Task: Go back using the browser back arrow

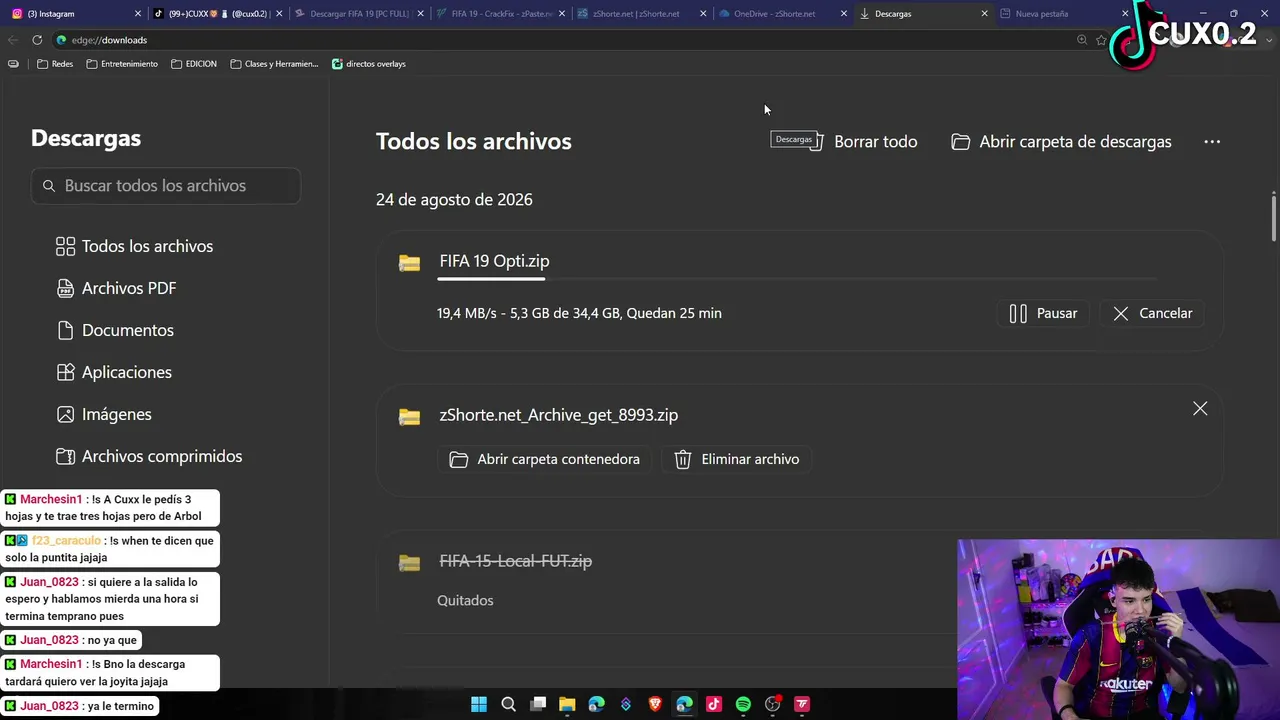Action: [13, 40]
